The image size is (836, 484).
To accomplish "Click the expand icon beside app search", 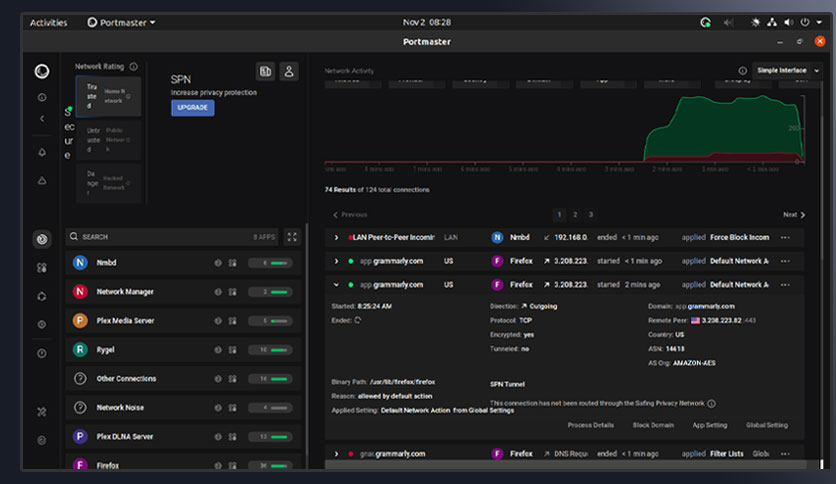I will pyautogui.click(x=292, y=237).
